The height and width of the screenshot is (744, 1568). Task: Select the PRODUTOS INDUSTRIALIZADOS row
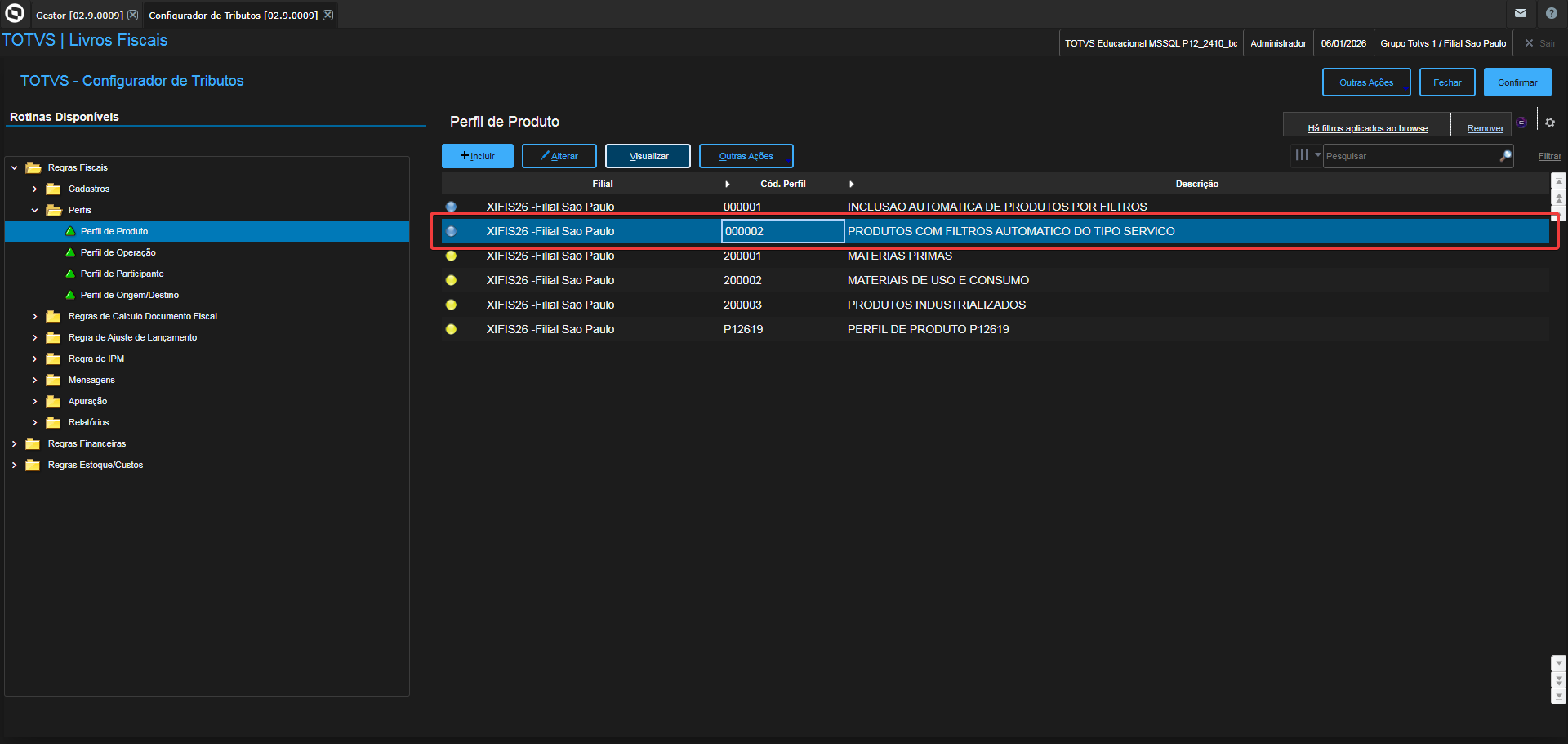click(x=995, y=305)
